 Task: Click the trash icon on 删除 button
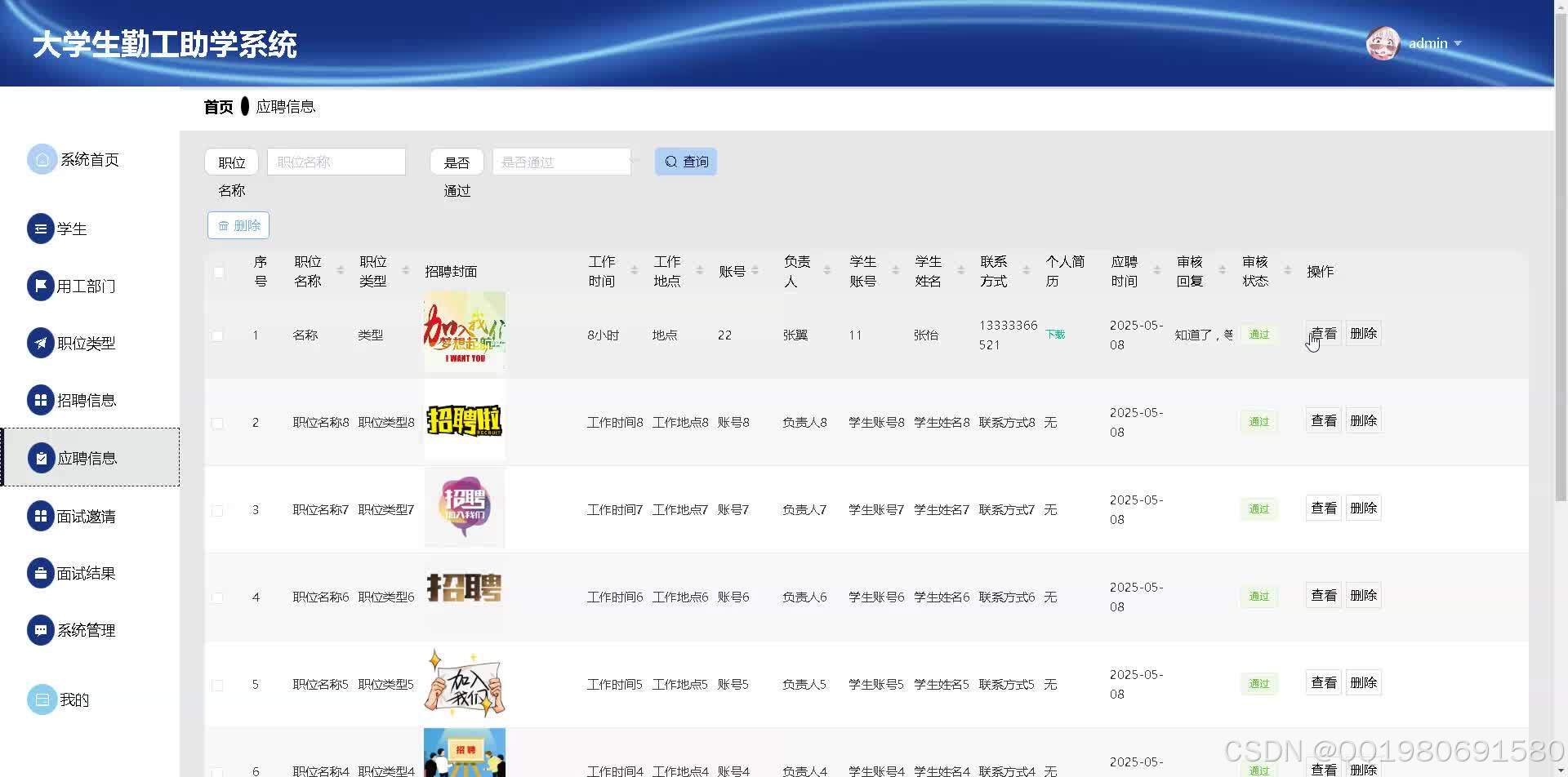(224, 224)
